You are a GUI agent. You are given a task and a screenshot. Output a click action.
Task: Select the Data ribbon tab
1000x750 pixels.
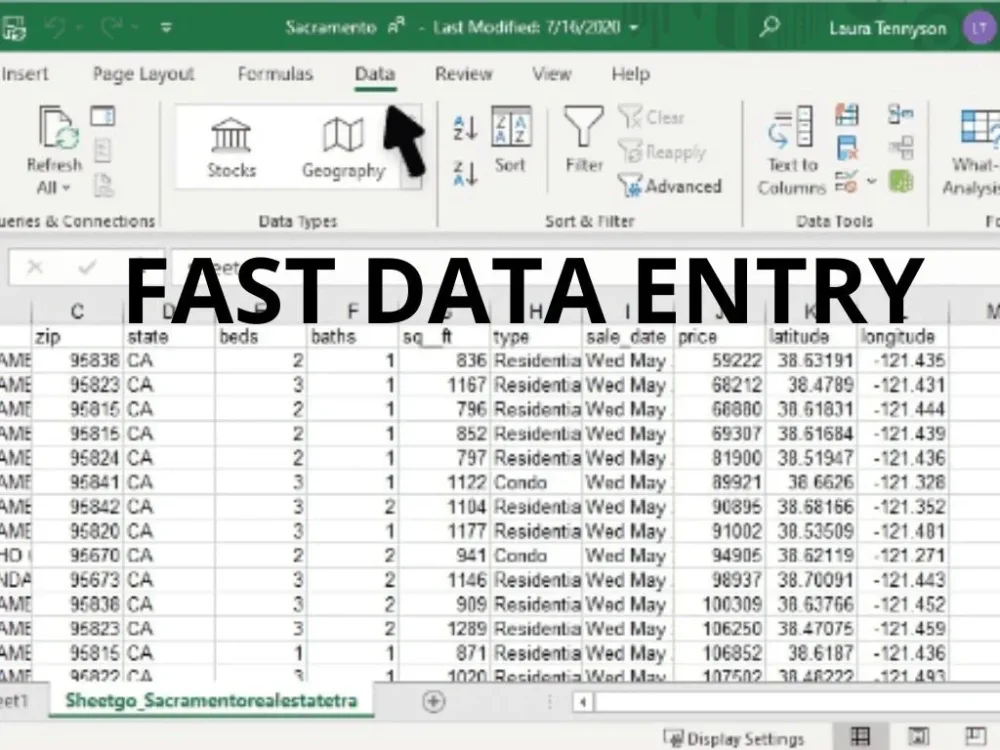(375, 74)
